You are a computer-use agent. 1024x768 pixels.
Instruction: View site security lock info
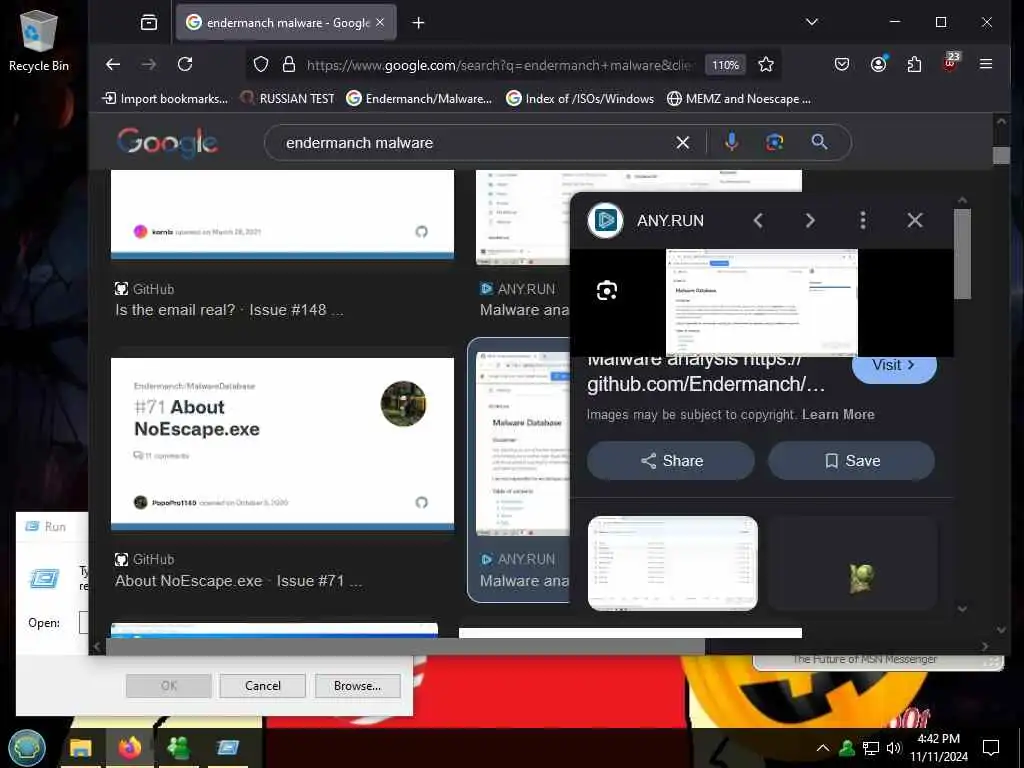[289, 65]
